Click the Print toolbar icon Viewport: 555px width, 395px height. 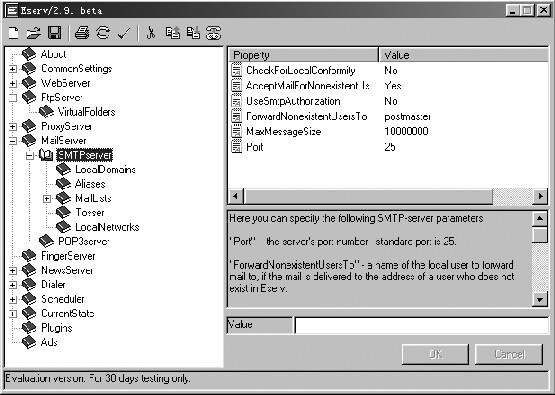pos(82,33)
